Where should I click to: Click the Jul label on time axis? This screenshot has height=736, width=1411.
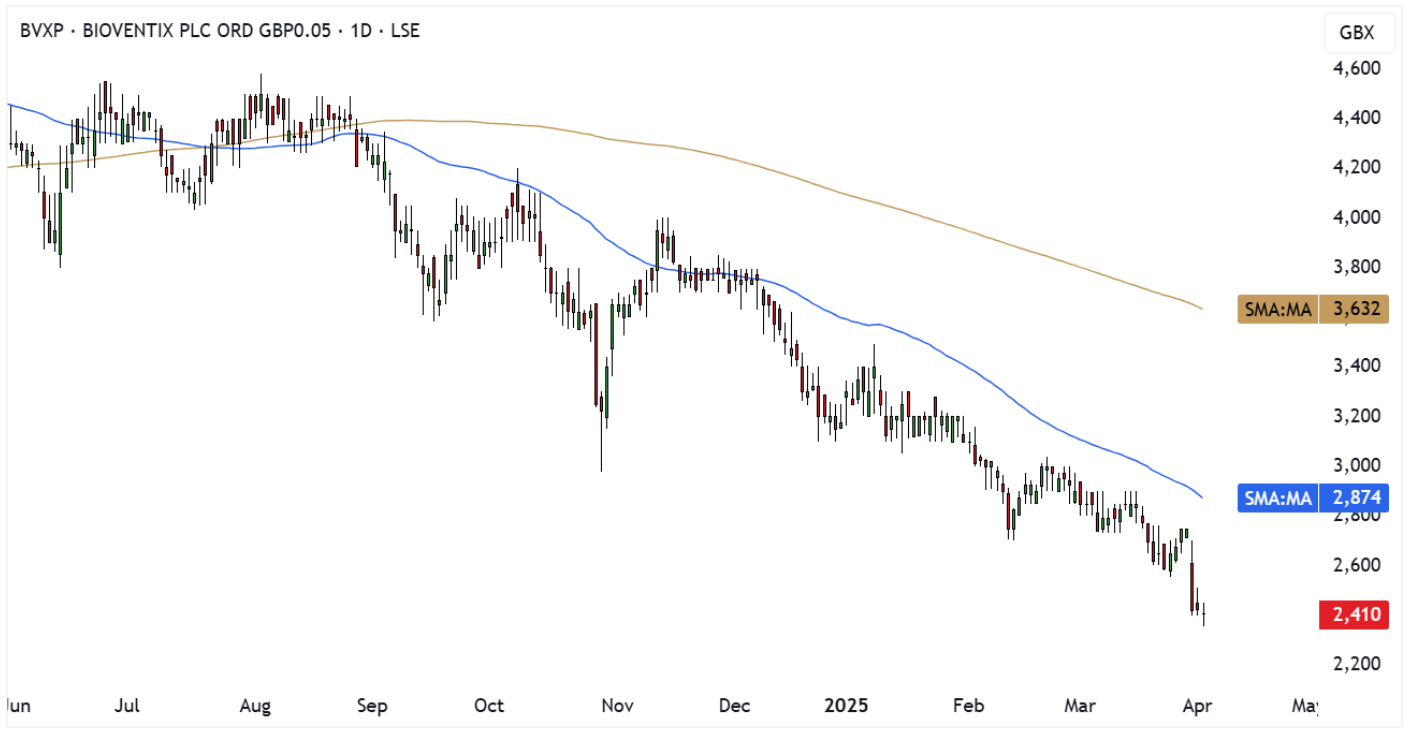pos(126,706)
